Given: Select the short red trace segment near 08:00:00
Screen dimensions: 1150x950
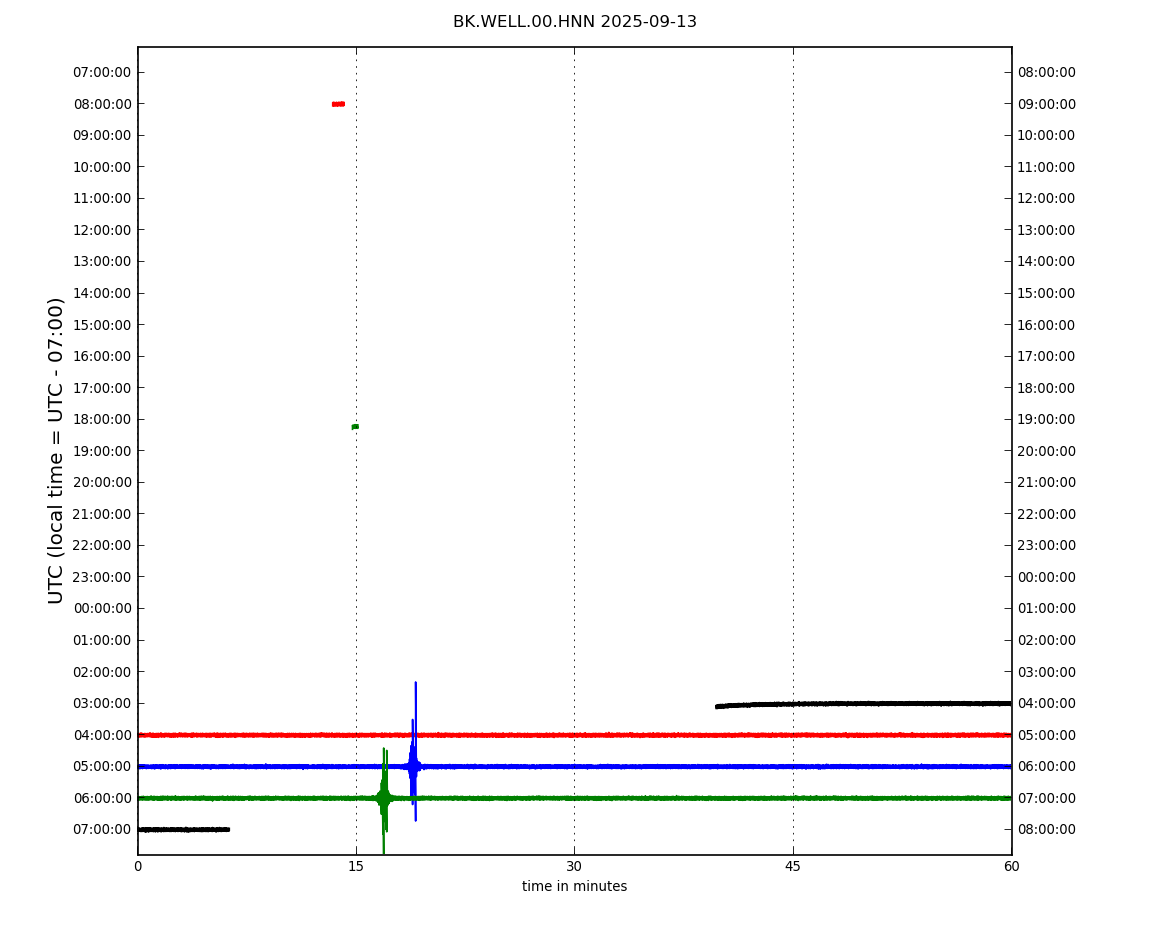Looking at the screenshot, I should (x=338, y=104).
